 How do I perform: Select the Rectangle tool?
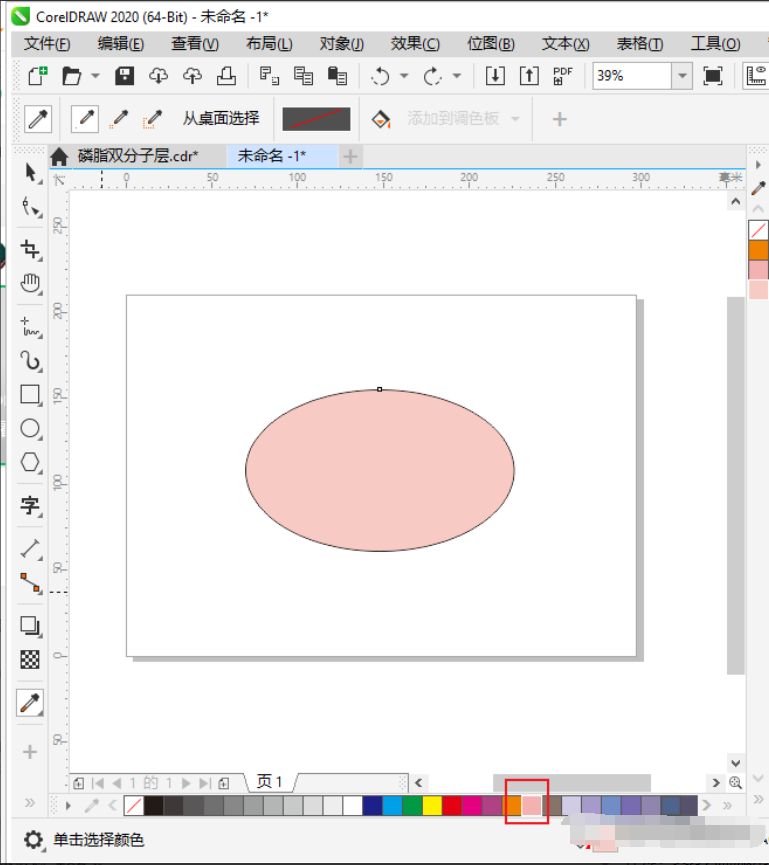[31, 395]
